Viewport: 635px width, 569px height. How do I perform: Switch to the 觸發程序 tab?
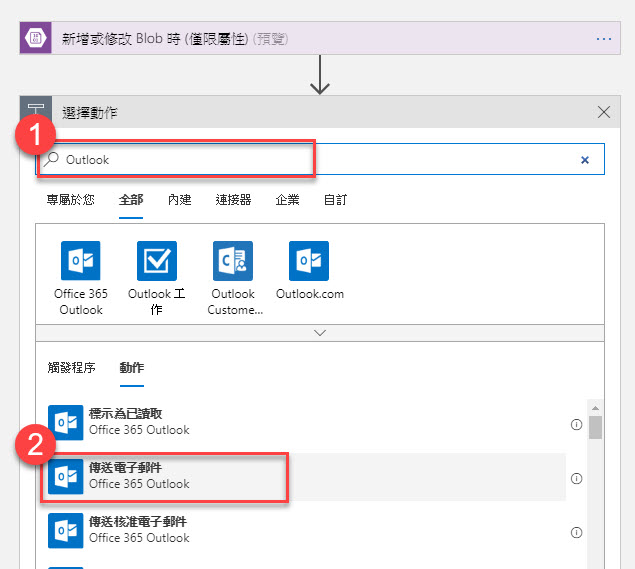[71, 368]
